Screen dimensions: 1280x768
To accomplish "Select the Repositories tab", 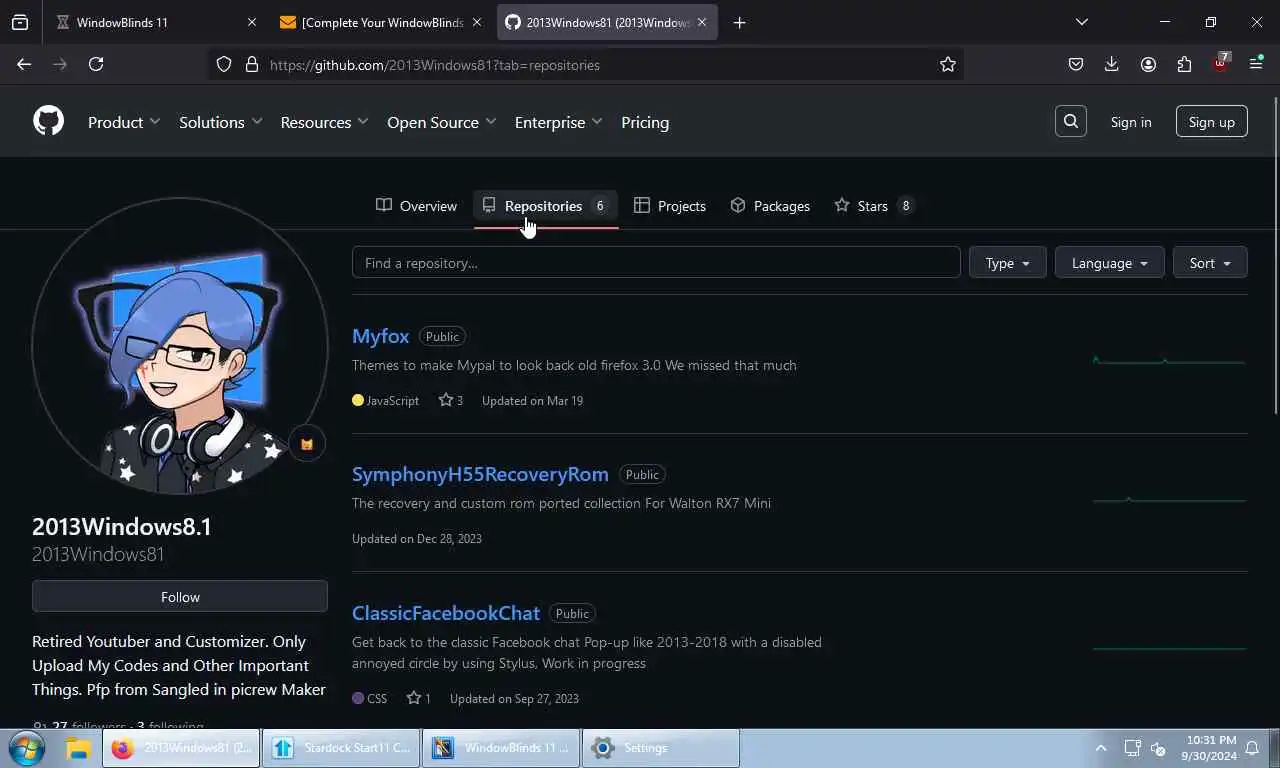I will point(545,206).
